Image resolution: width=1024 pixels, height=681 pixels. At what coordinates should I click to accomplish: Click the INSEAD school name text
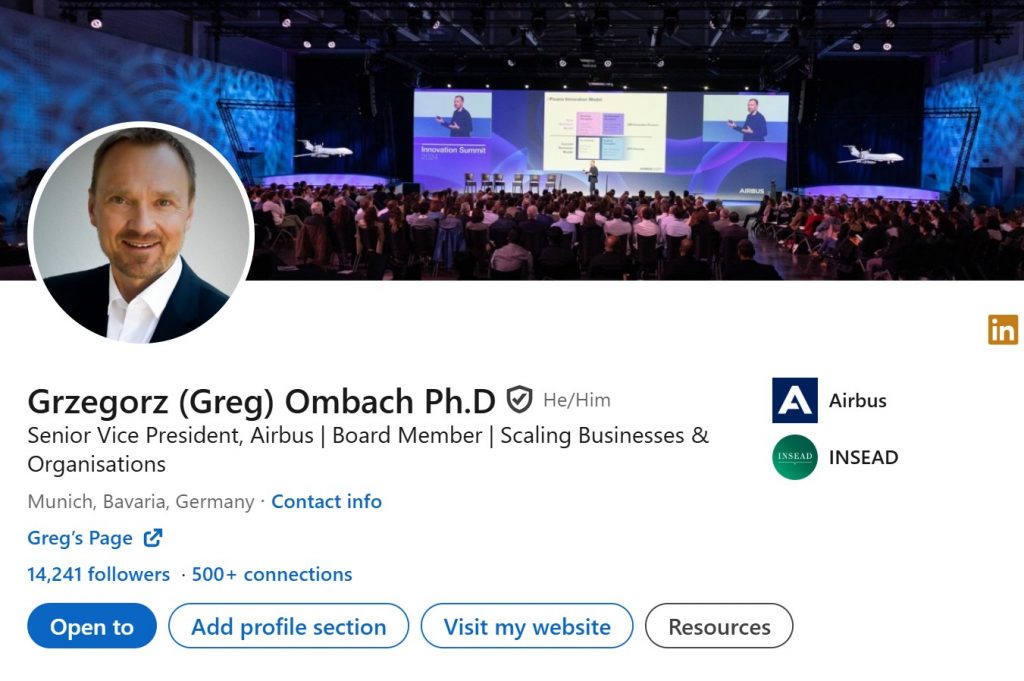[x=863, y=457]
